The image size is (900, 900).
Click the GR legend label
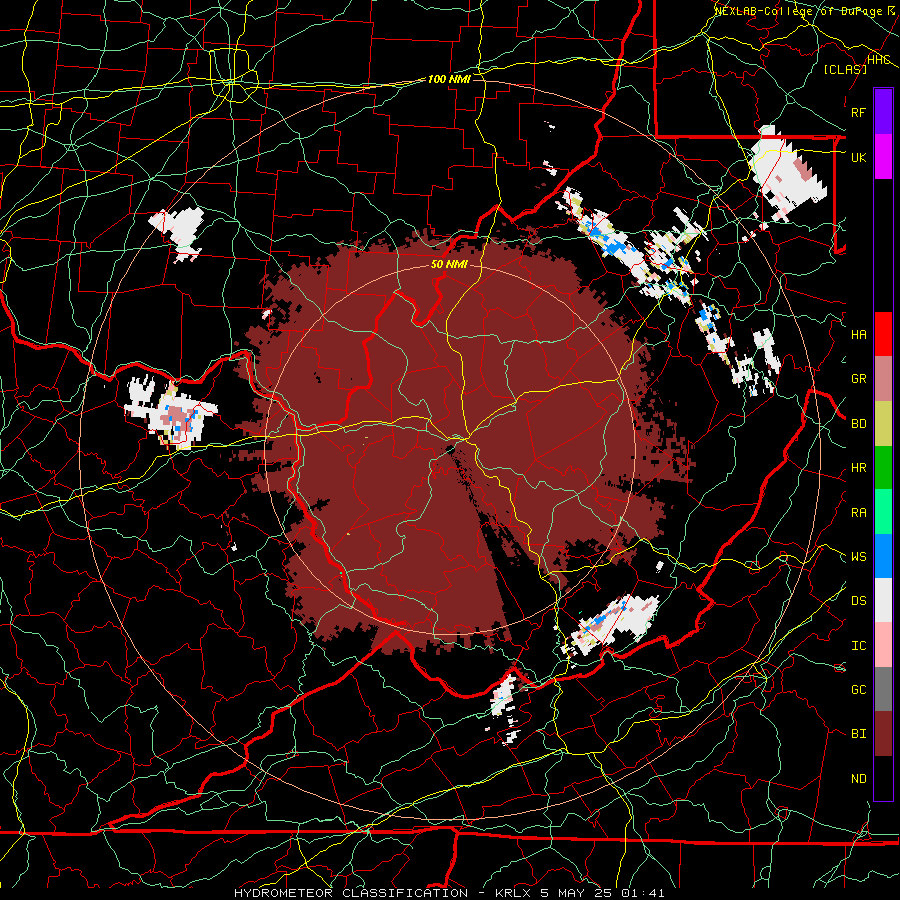pos(858,379)
